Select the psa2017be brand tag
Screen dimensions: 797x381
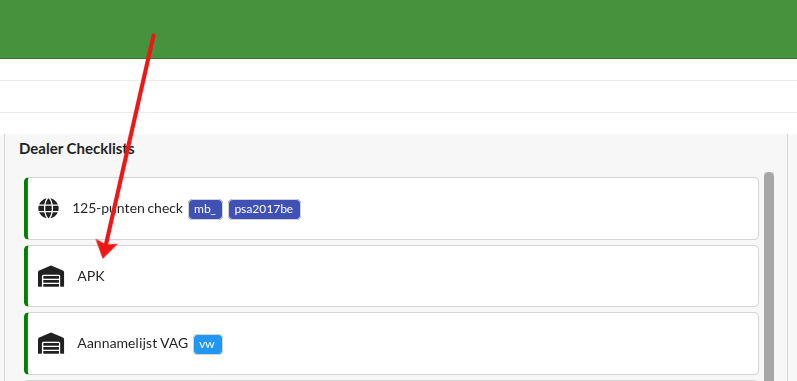click(x=264, y=209)
